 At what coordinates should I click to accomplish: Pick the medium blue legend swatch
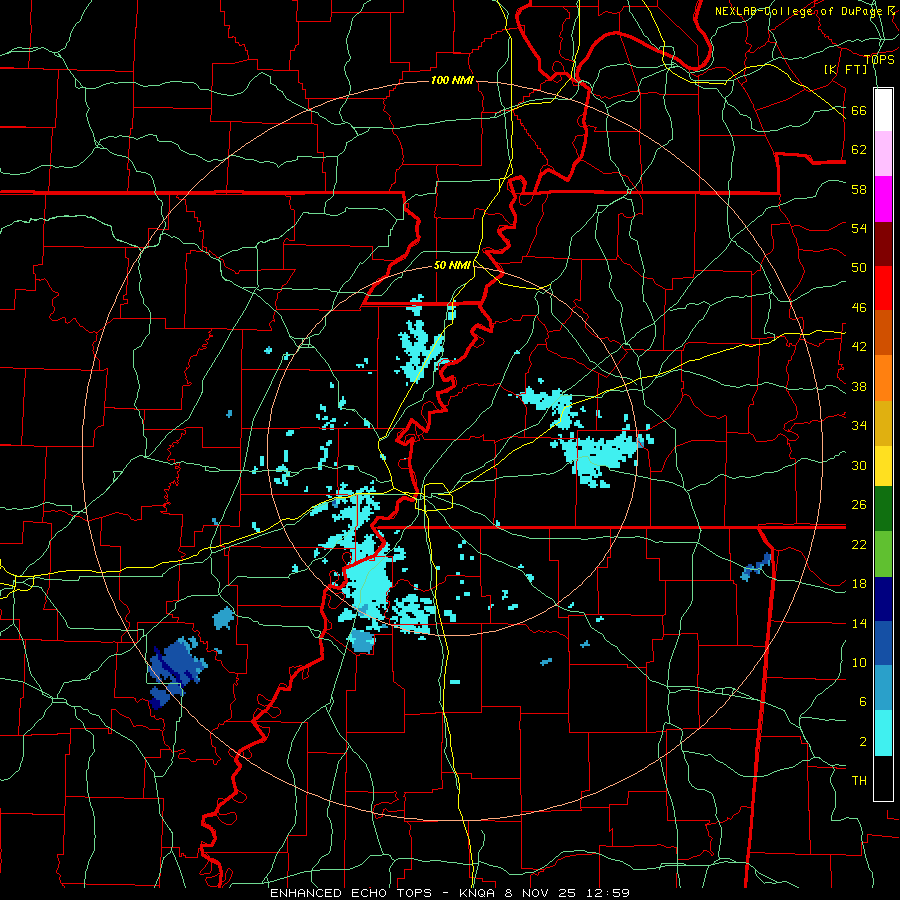coord(883,643)
